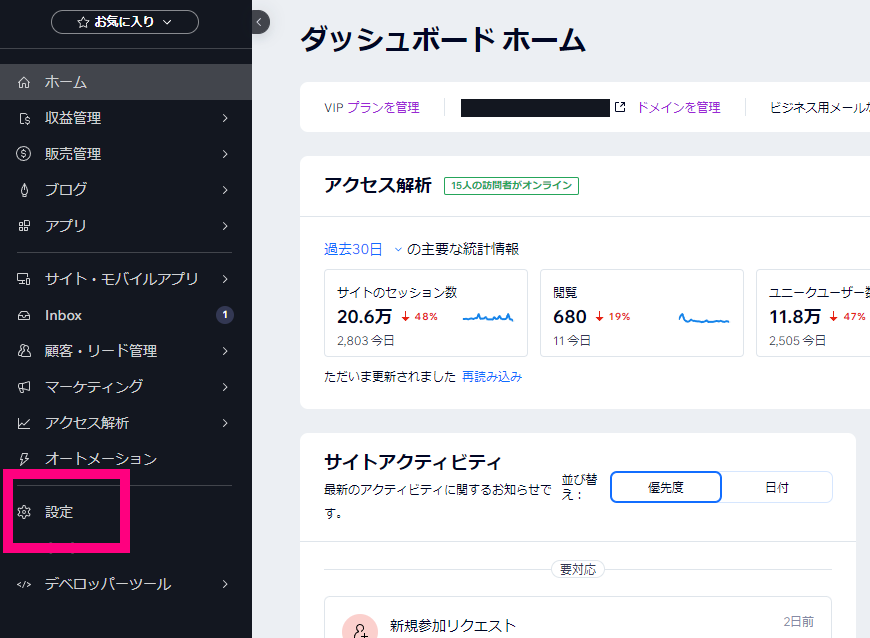The image size is (870, 638).
Task: Collapse the sidebar with the arrow button
Action: [x=259, y=22]
